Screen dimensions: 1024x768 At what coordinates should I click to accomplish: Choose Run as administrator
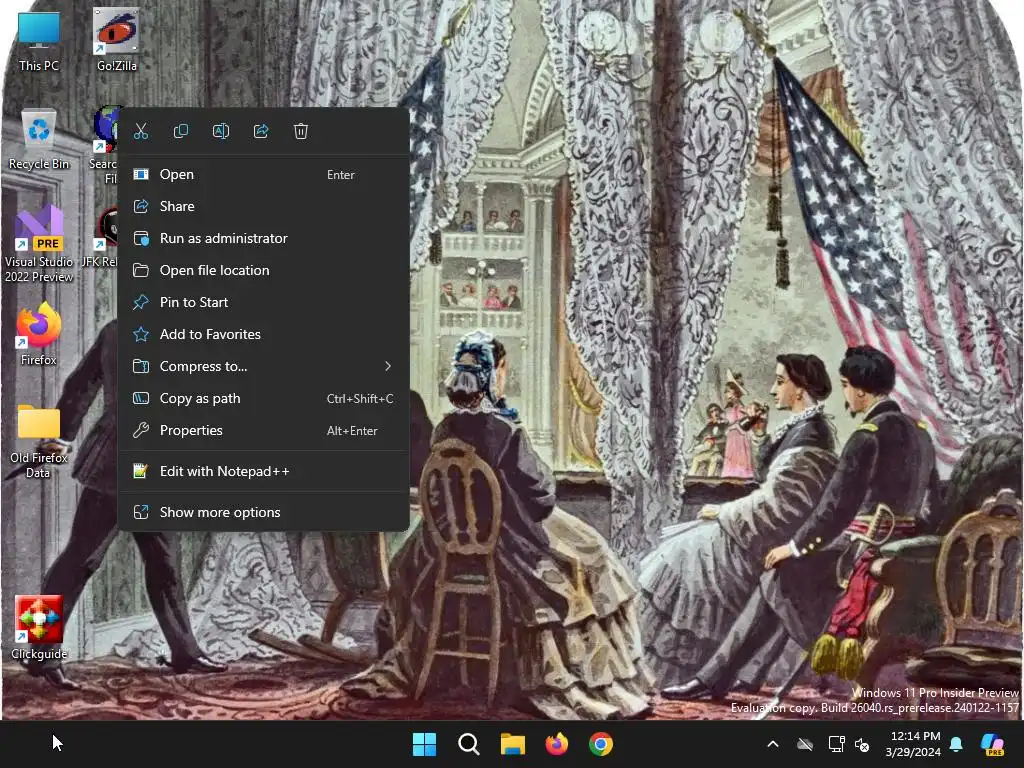click(263, 238)
